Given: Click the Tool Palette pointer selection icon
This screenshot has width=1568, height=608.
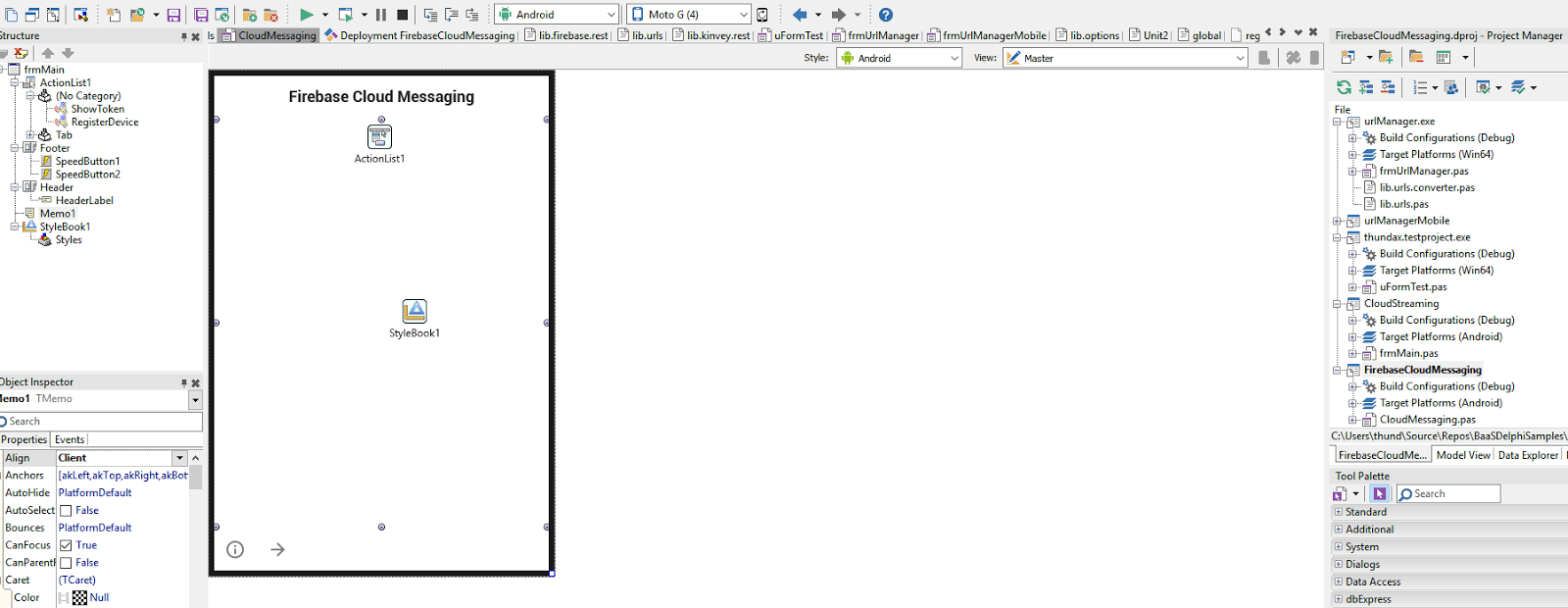Looking at the screenshot, I should point(1379,493).
